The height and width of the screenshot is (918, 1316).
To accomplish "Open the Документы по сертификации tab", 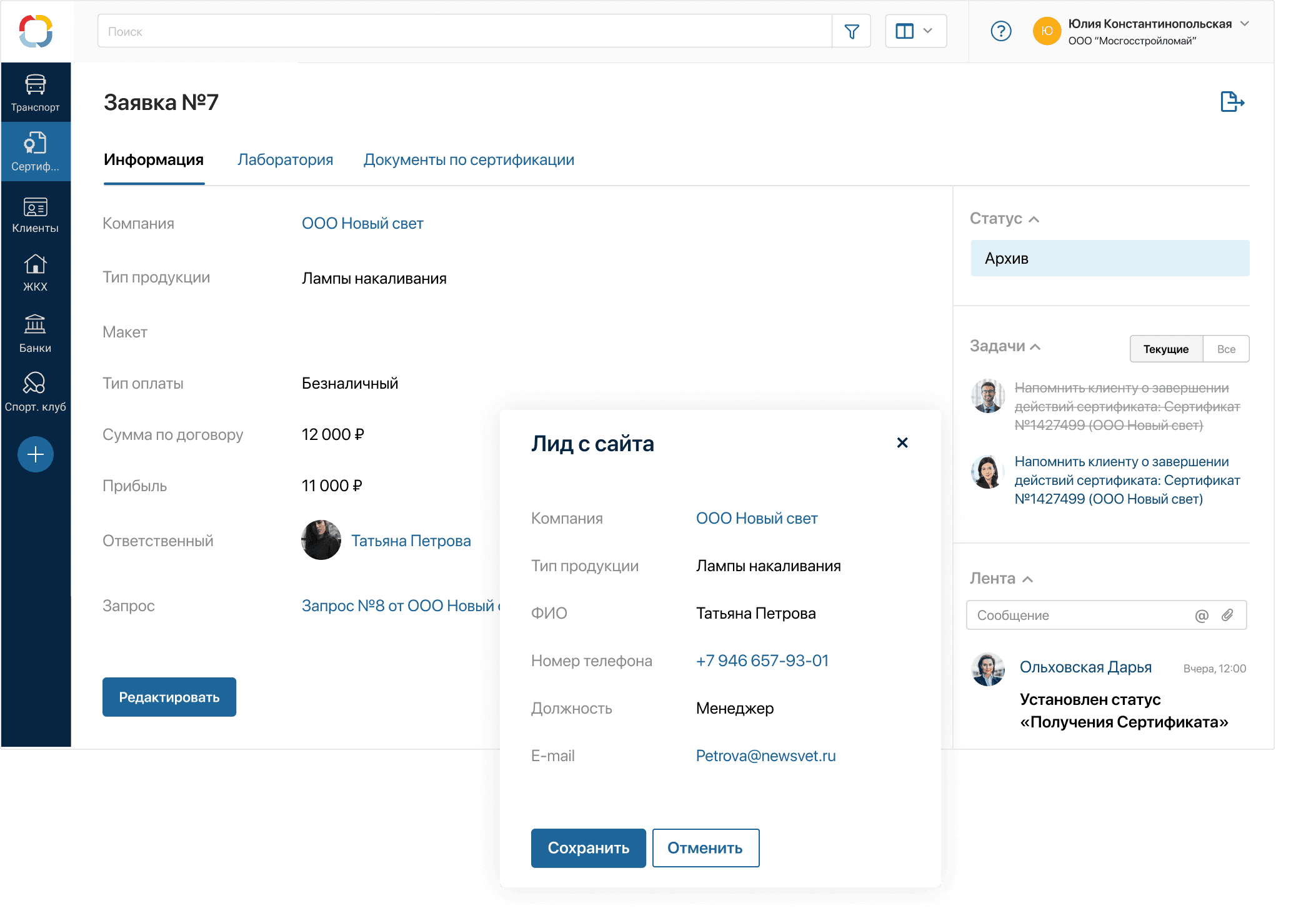I will (x=468, y=160).
